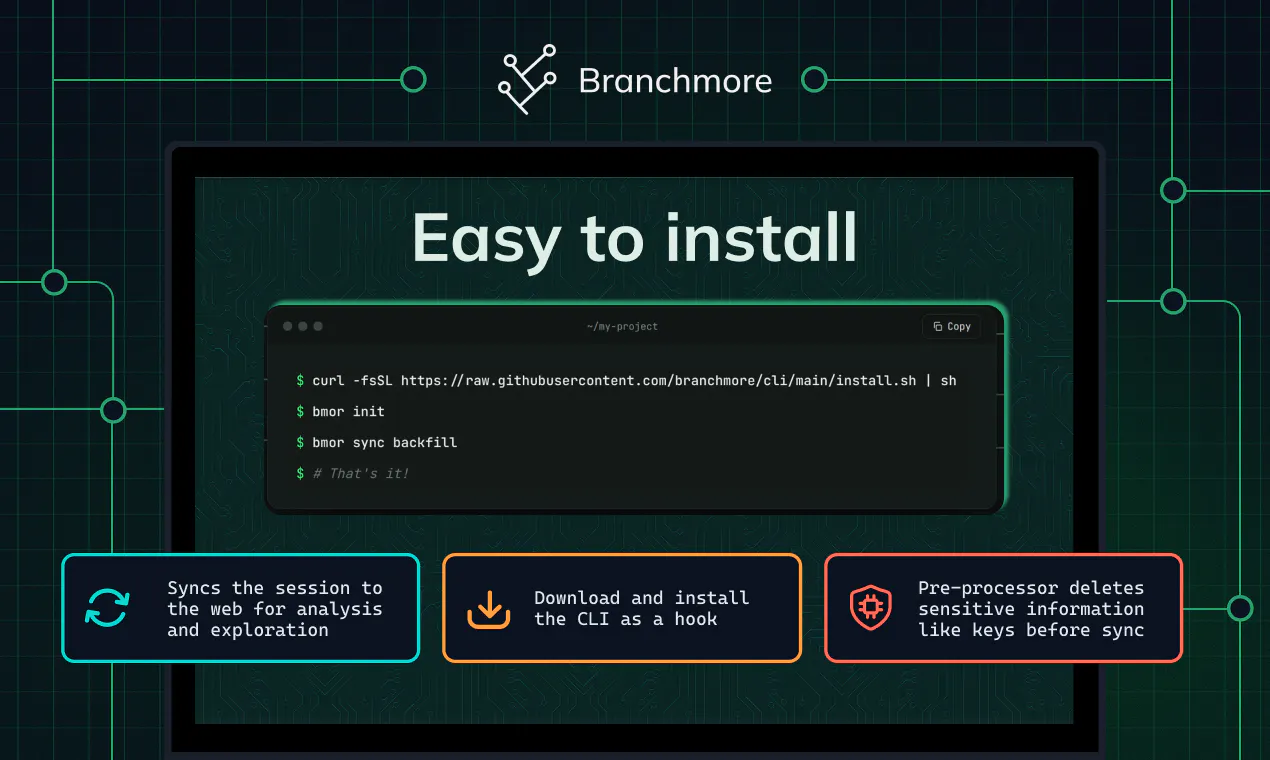Click the "Easy to install" heading
The width and height of the screenshot is (1270, 760).
click(635, 239)
